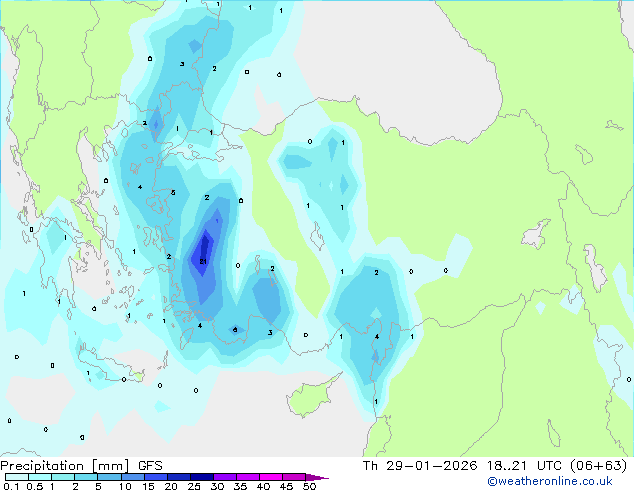634x490 pixels.
Task: Click the legend label '45'
Action: 286,486
